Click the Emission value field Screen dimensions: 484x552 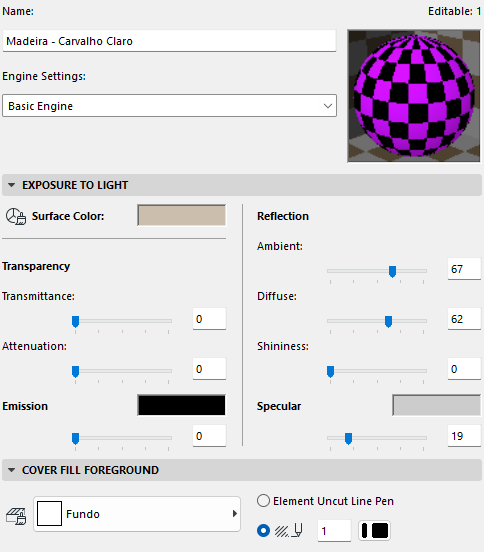tap(209, 436)
